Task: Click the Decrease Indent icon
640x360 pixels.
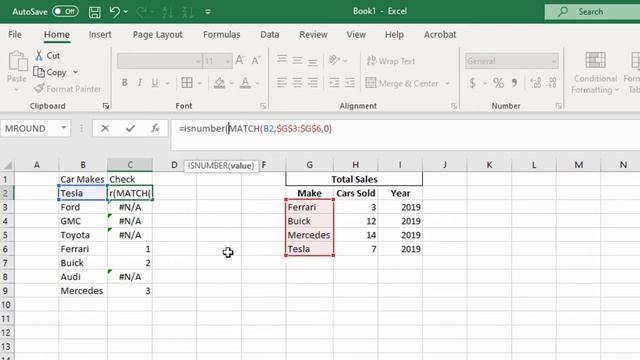Action: coord(334,83)
